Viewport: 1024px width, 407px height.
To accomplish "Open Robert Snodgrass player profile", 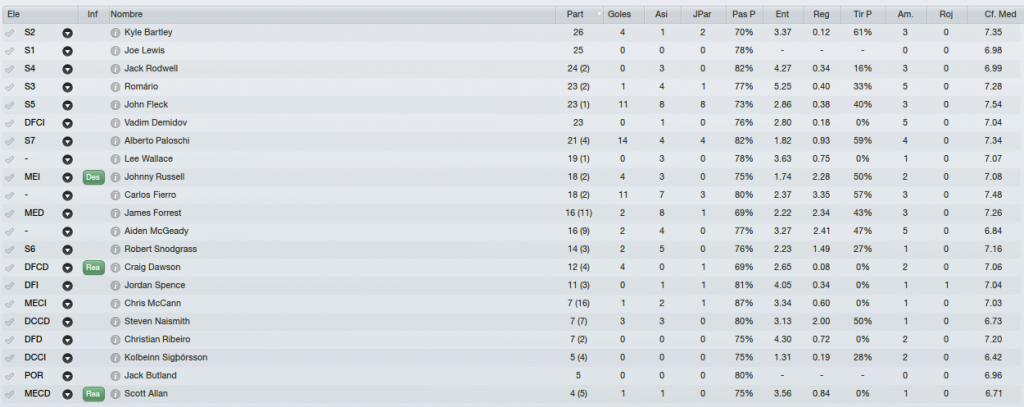I will [160, 249].
